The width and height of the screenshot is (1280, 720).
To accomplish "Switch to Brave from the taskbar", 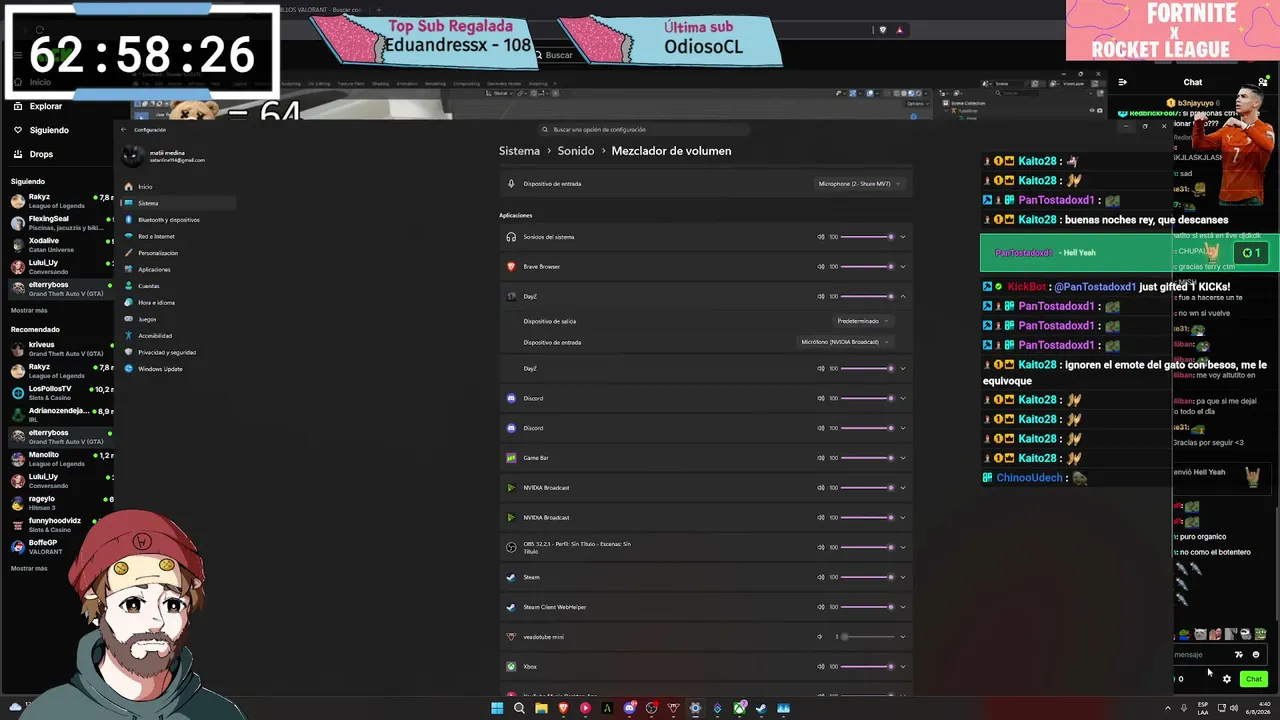I will click(x=563, y=708).
